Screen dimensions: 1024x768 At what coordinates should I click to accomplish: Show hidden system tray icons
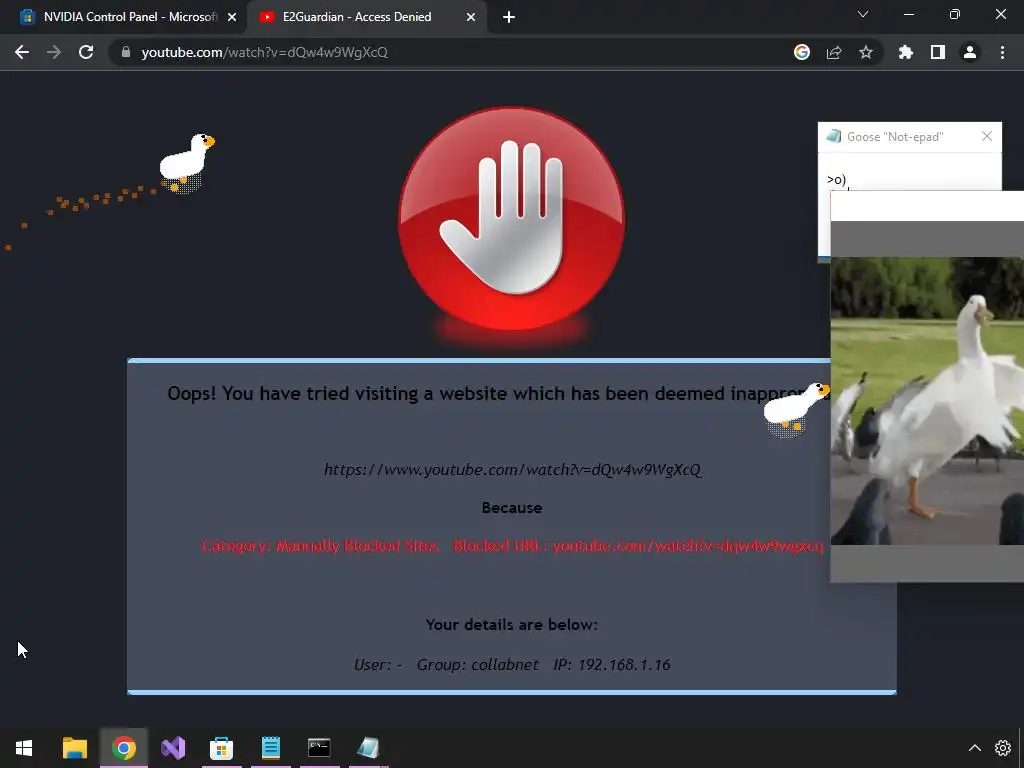click(x=974, y=748)
